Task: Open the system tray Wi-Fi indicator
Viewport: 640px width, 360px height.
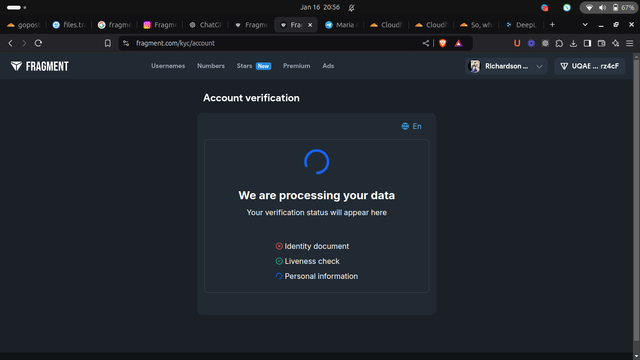Action: (x=589, y=8)
